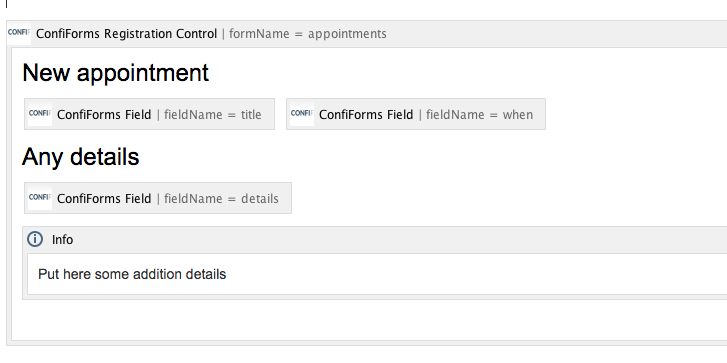
Task: Place cursor on the empty line above the macro
Action: pos(6,4)
